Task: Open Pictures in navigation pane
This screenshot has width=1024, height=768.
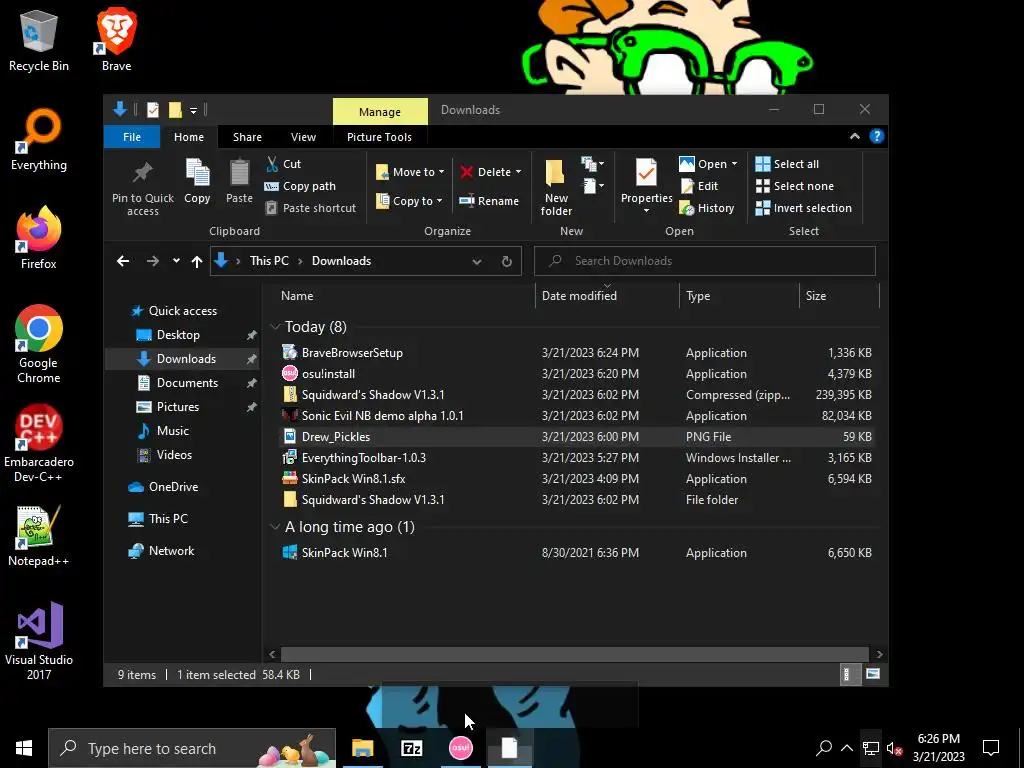Action: [178, 407]
